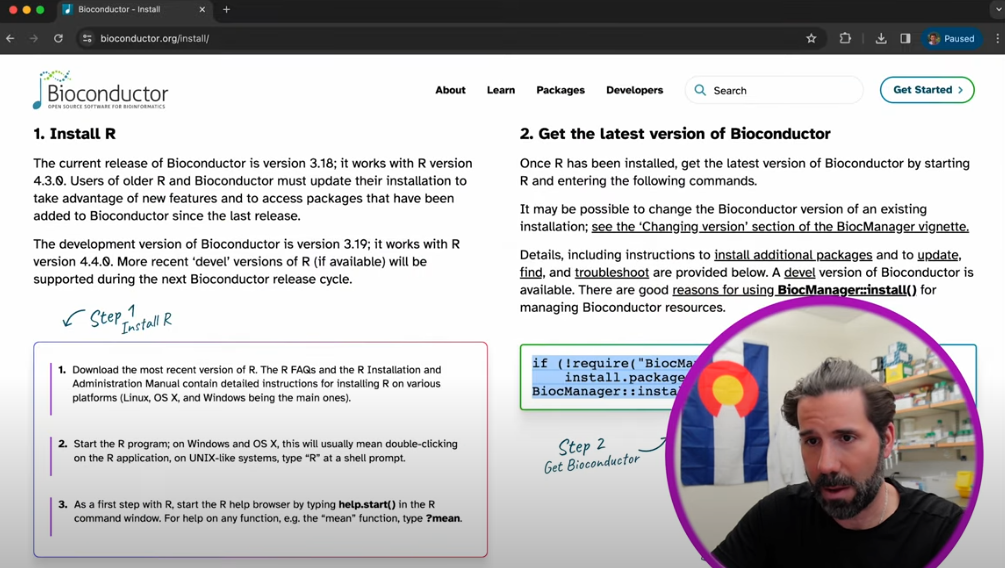The image size is (1005, 568).
Task: Click the Get Started button
Action: pyautogui.click(x=927, y=90)
